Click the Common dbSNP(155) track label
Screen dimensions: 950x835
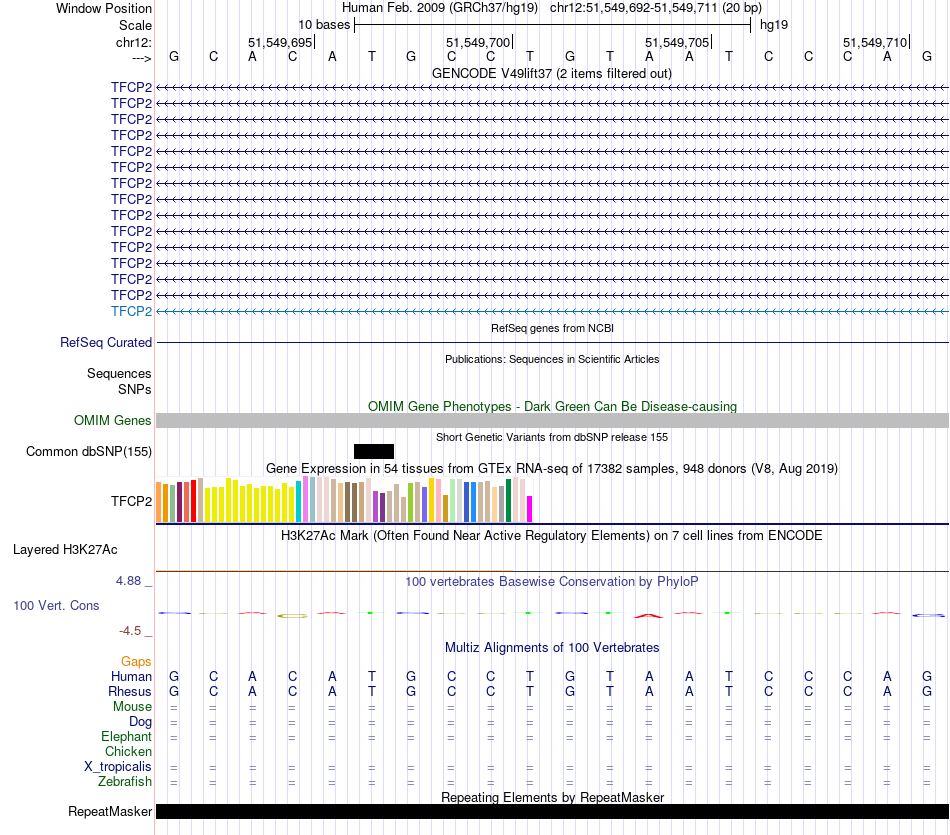coord(89,451)
